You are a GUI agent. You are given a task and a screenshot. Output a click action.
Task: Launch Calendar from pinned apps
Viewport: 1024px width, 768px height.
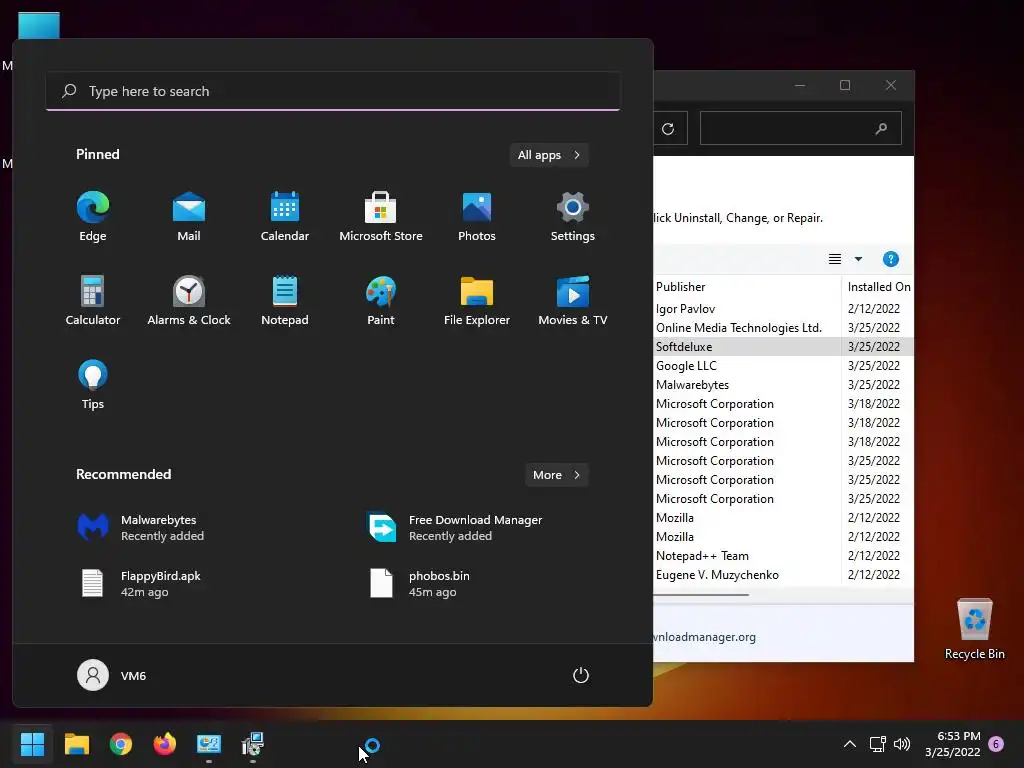click(285, 217)
